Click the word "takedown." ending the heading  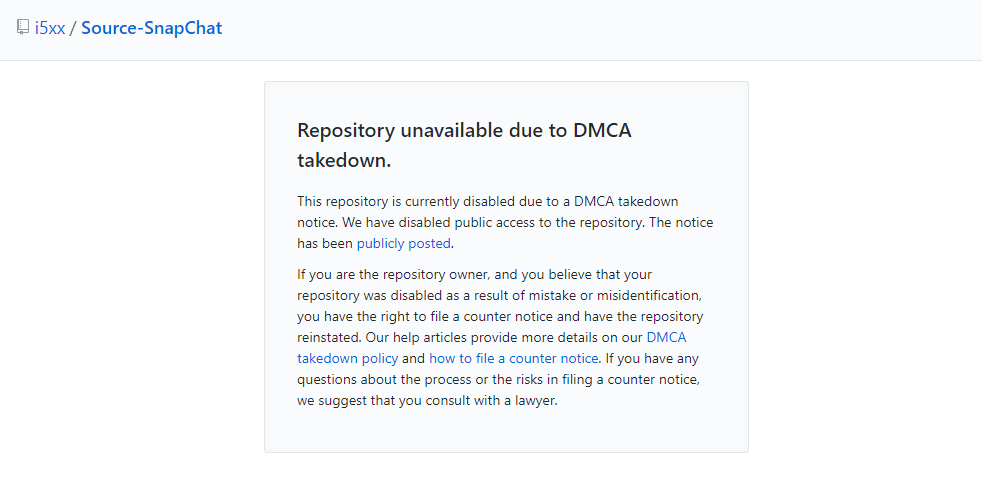(x=344, y=160)
